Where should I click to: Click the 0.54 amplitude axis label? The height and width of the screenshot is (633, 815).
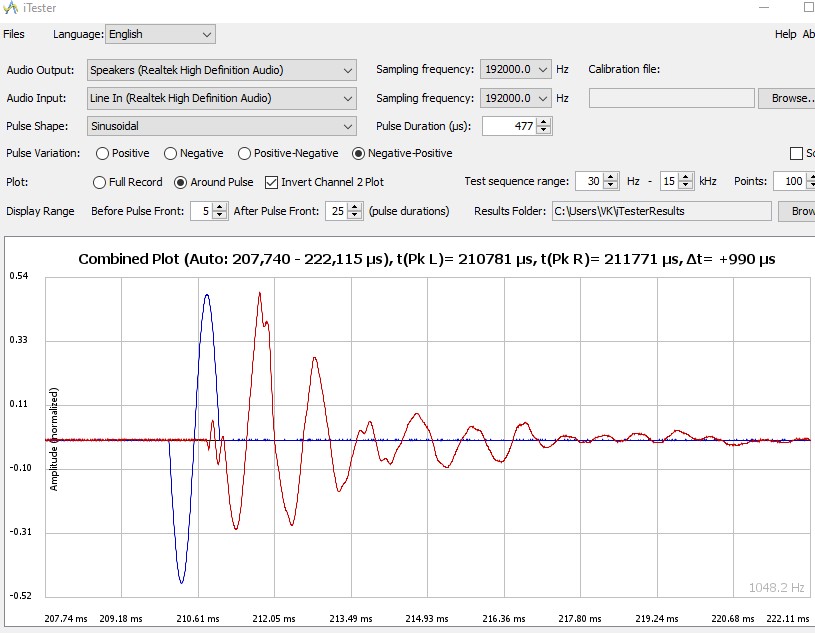pyautogui.click(x=19, y=275)
